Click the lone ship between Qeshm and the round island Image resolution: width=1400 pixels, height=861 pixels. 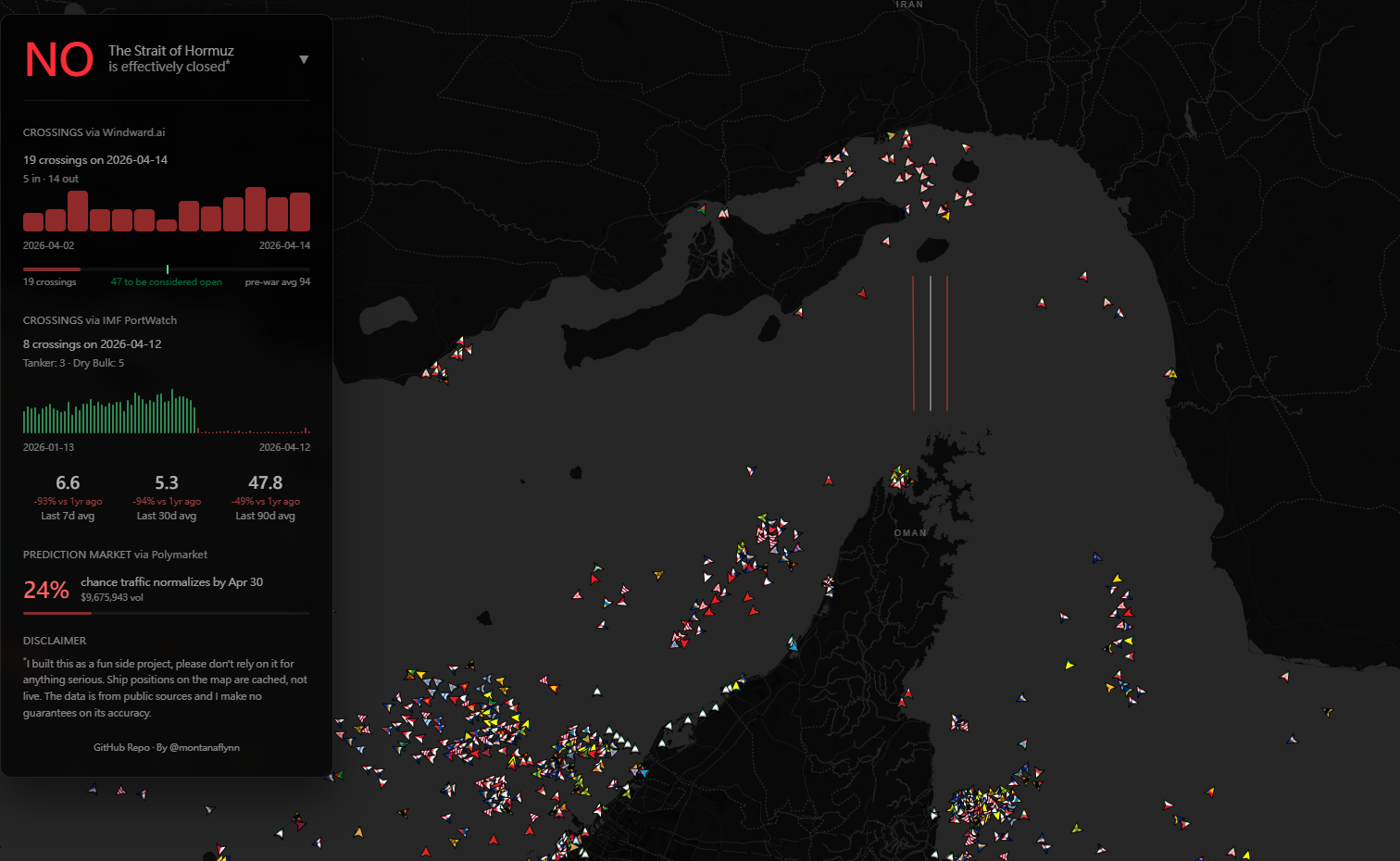point(886,242)
